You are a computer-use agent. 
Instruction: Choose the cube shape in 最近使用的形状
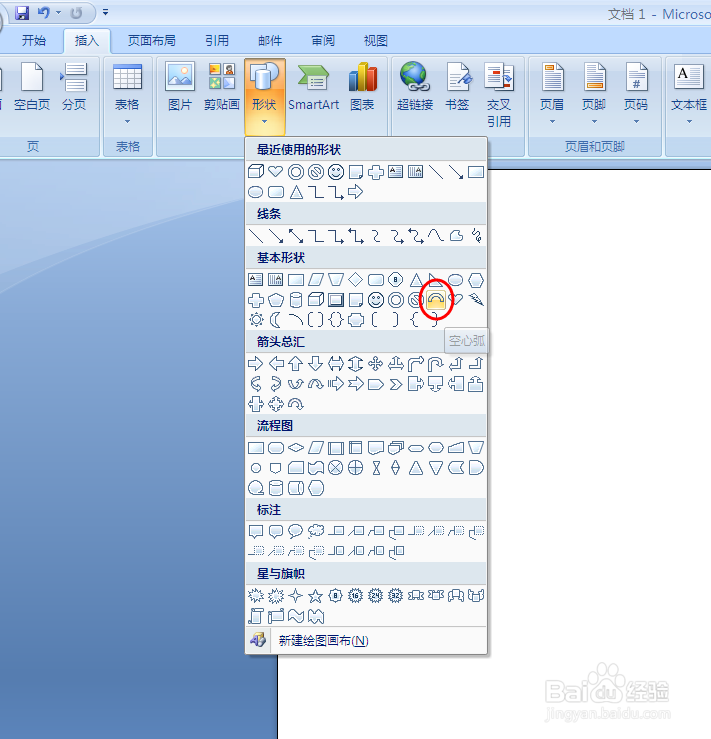pos(256,172)
